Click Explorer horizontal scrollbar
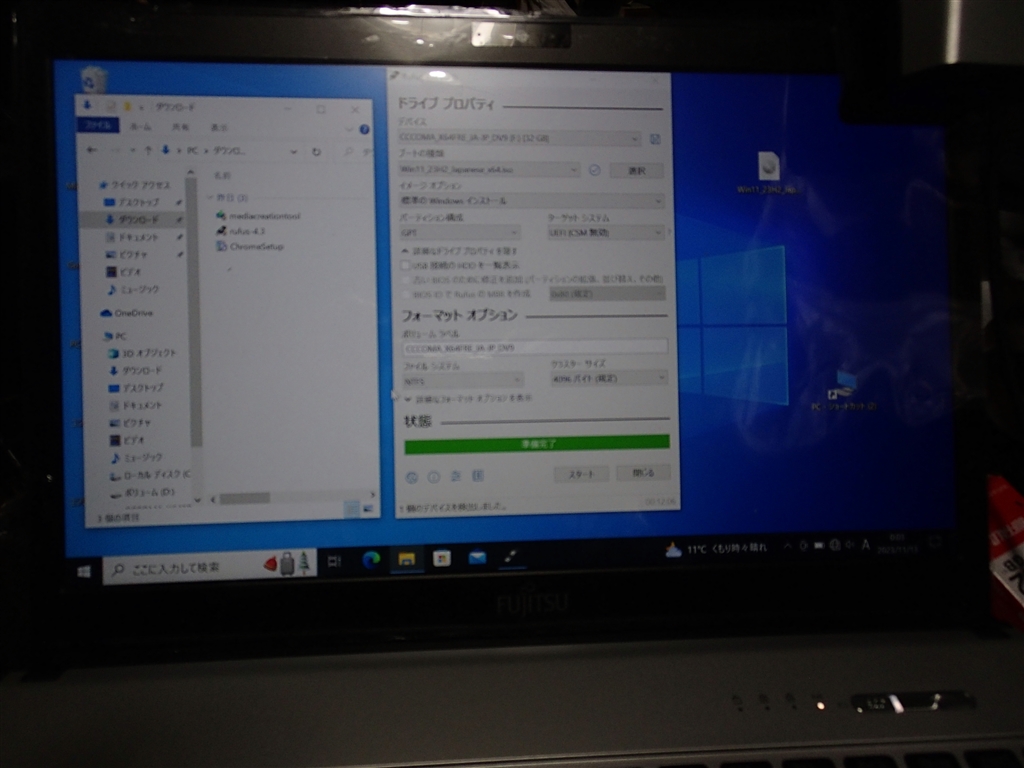This screenshot has width=1024, height=768. point(245,499)
